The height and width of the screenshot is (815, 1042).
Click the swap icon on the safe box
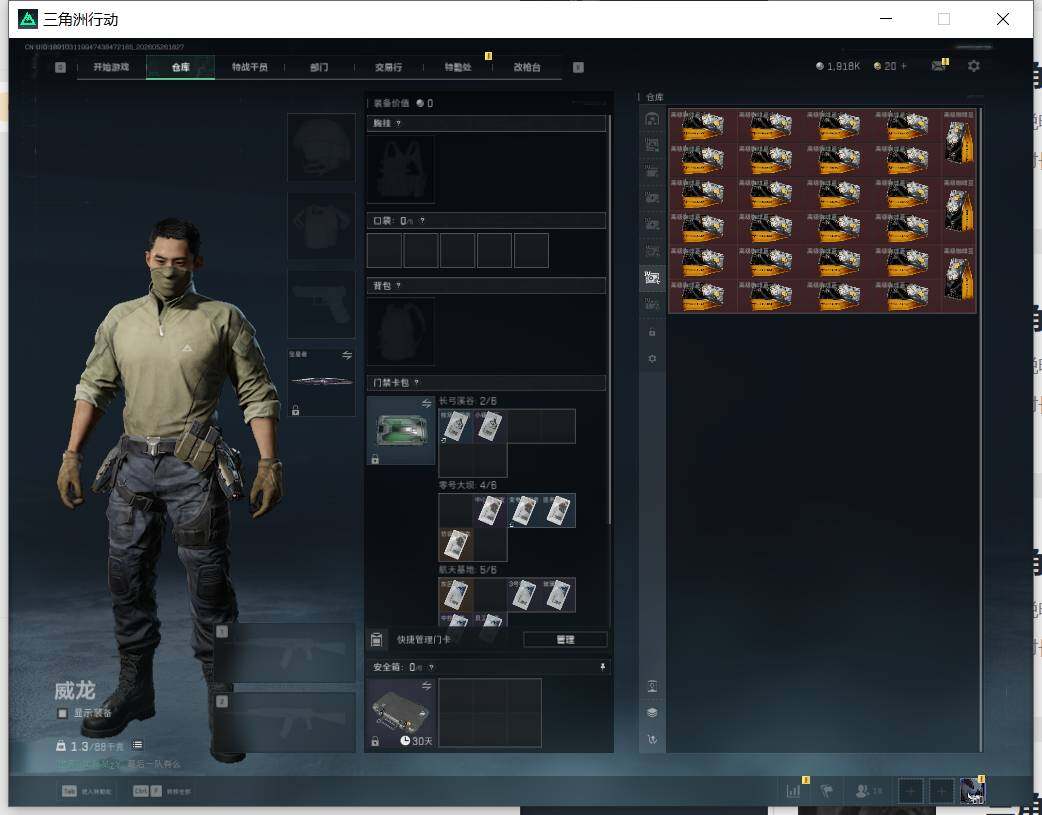[427, 685]
